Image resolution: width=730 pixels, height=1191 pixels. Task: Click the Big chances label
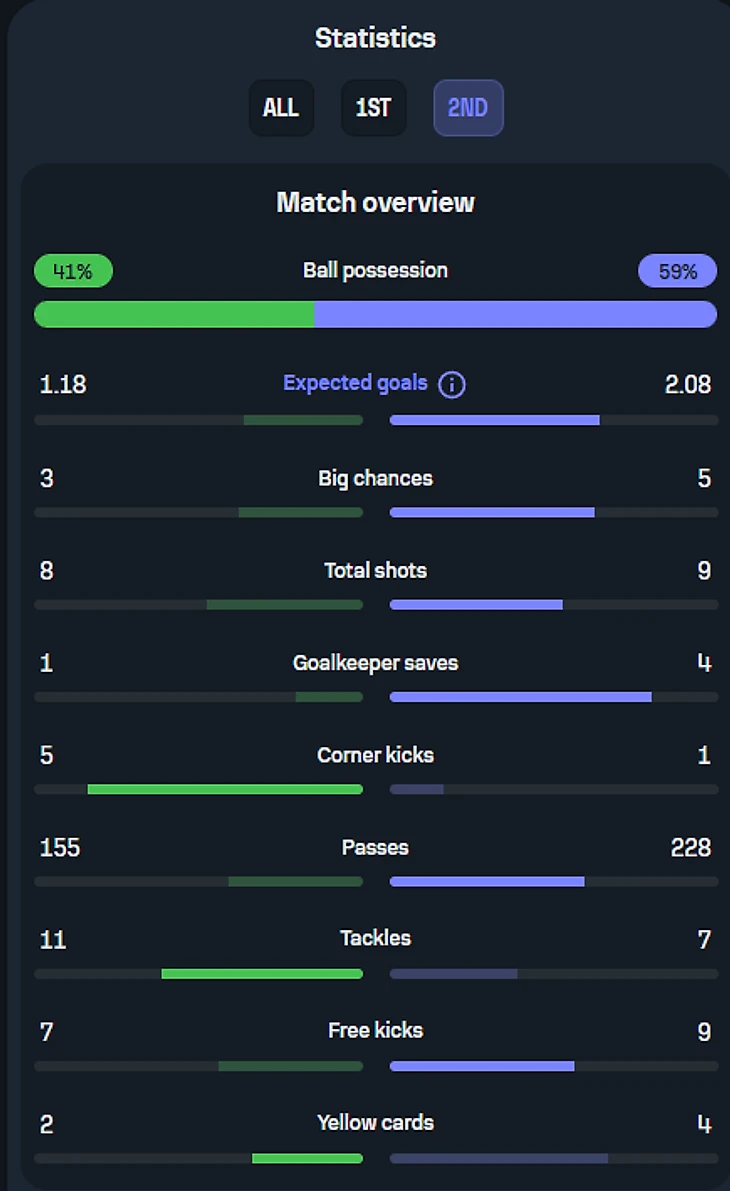pyautogui.click(x=375, y=478)
